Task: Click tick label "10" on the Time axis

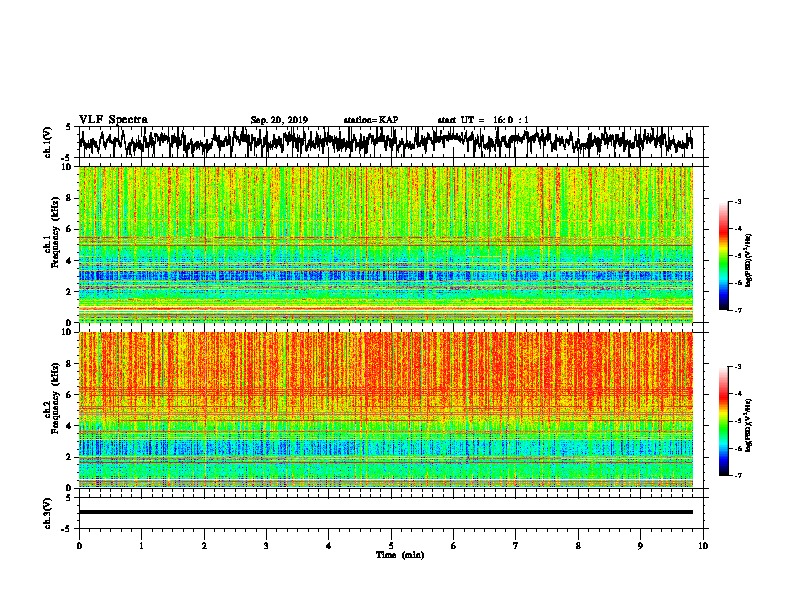Action: (x=703, y=546)
